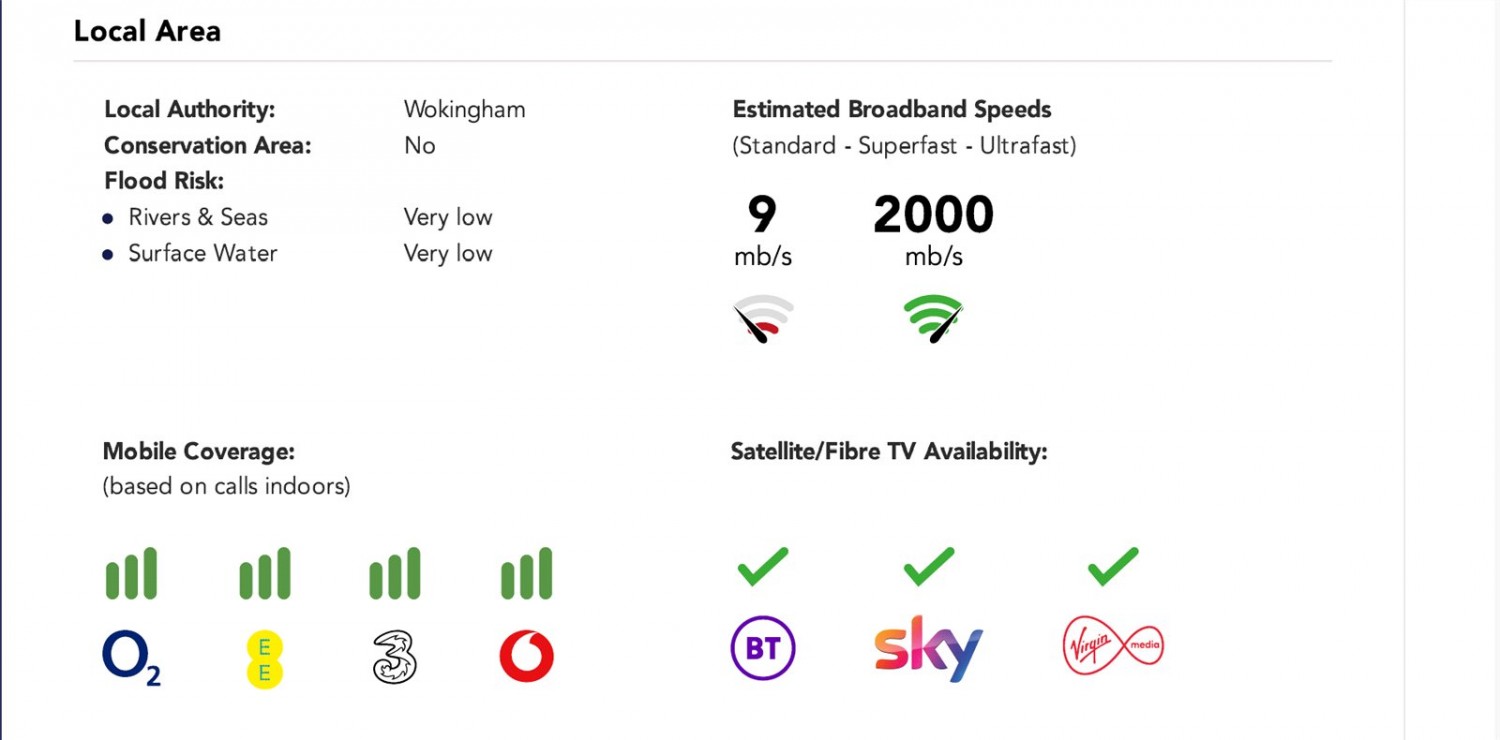The width and height of the screenshot is (1500, 740).
Task: Click the Three network logo
Action: pyautogui.click(x=394, y=657)
